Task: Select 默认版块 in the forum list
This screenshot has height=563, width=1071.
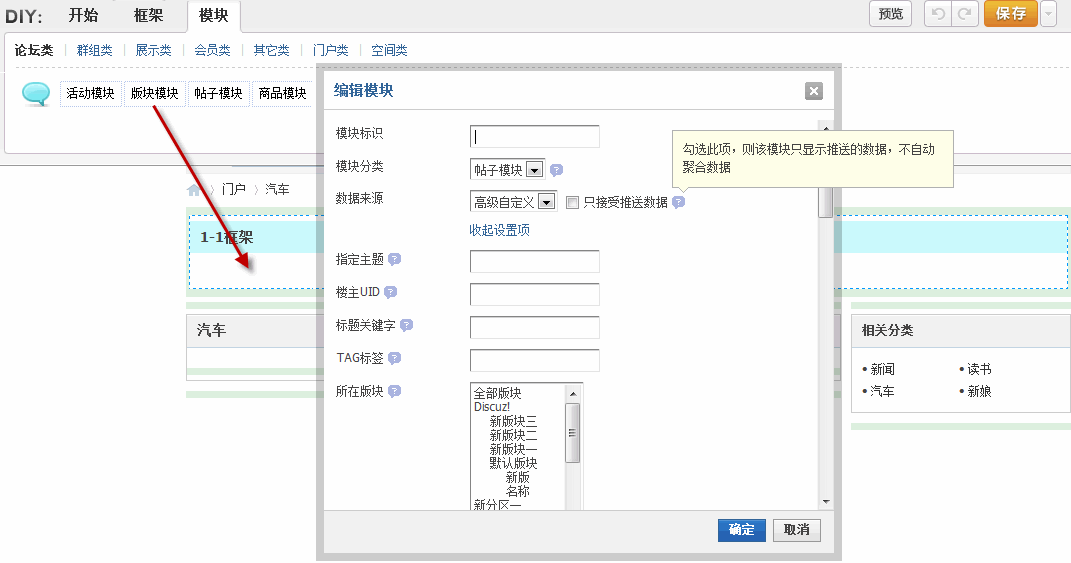Action: pos(513,463)
